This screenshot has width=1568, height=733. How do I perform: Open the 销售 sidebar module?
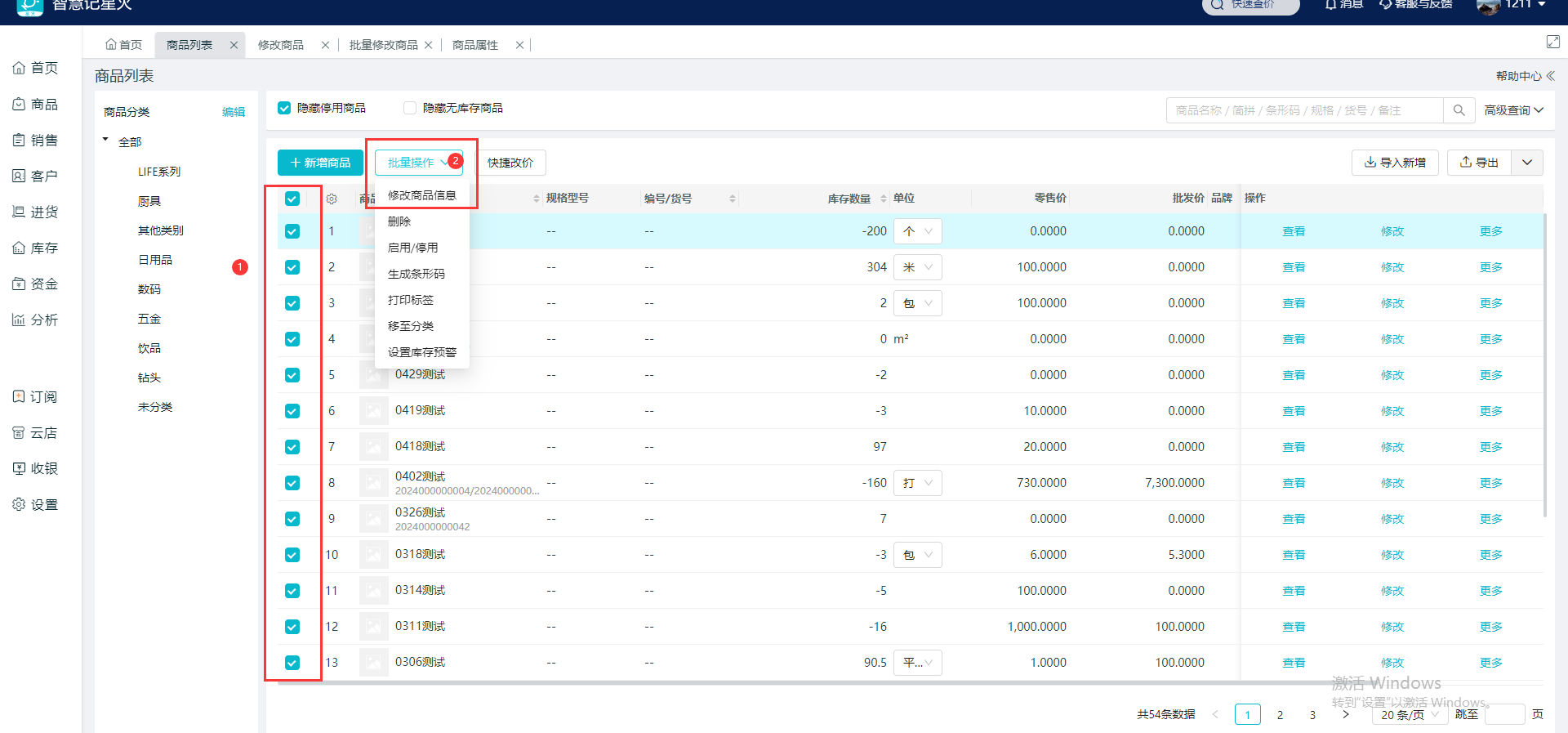[35, 141]
